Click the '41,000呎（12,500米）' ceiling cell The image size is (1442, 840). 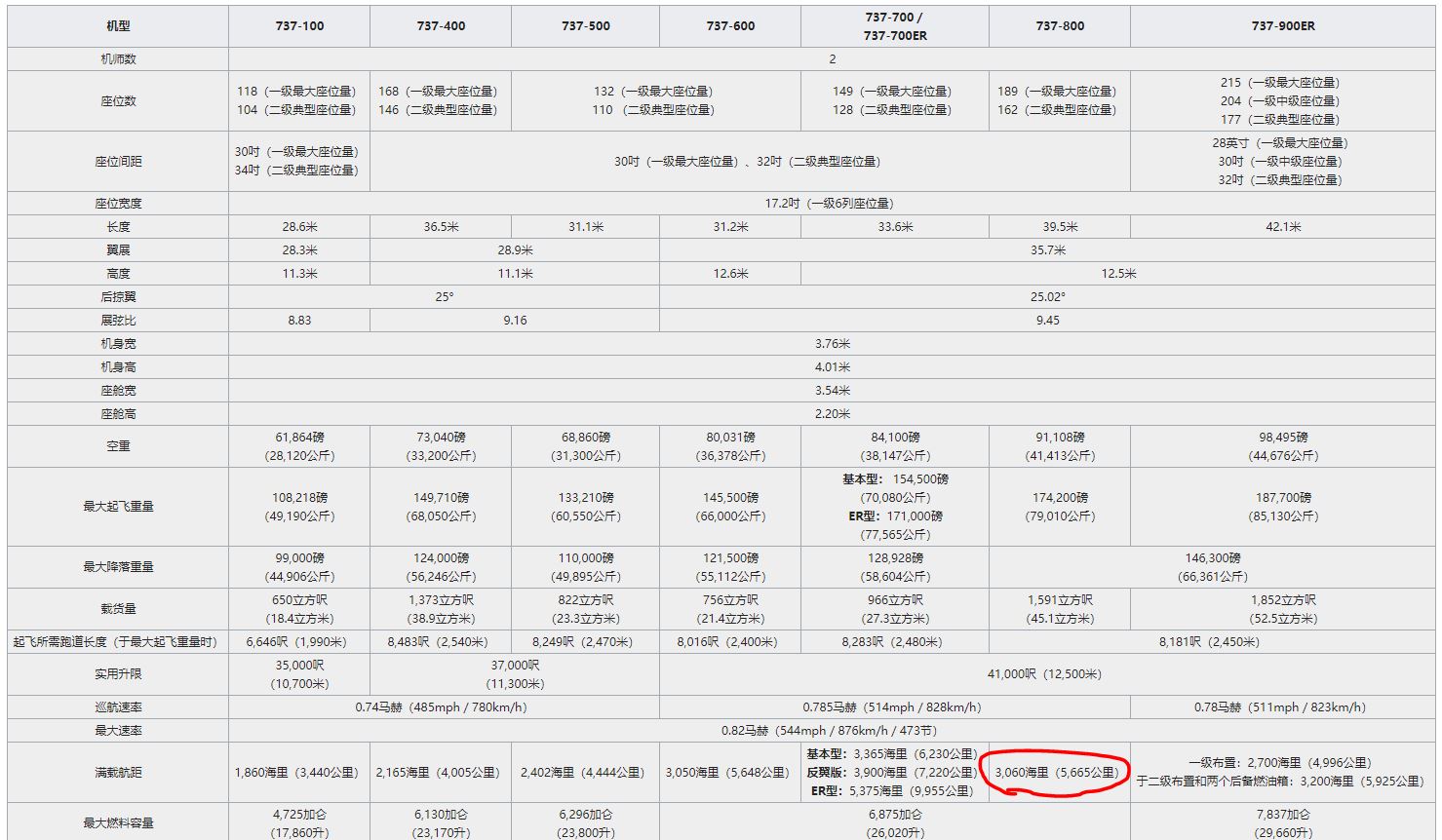click(x=1048, y=673)
